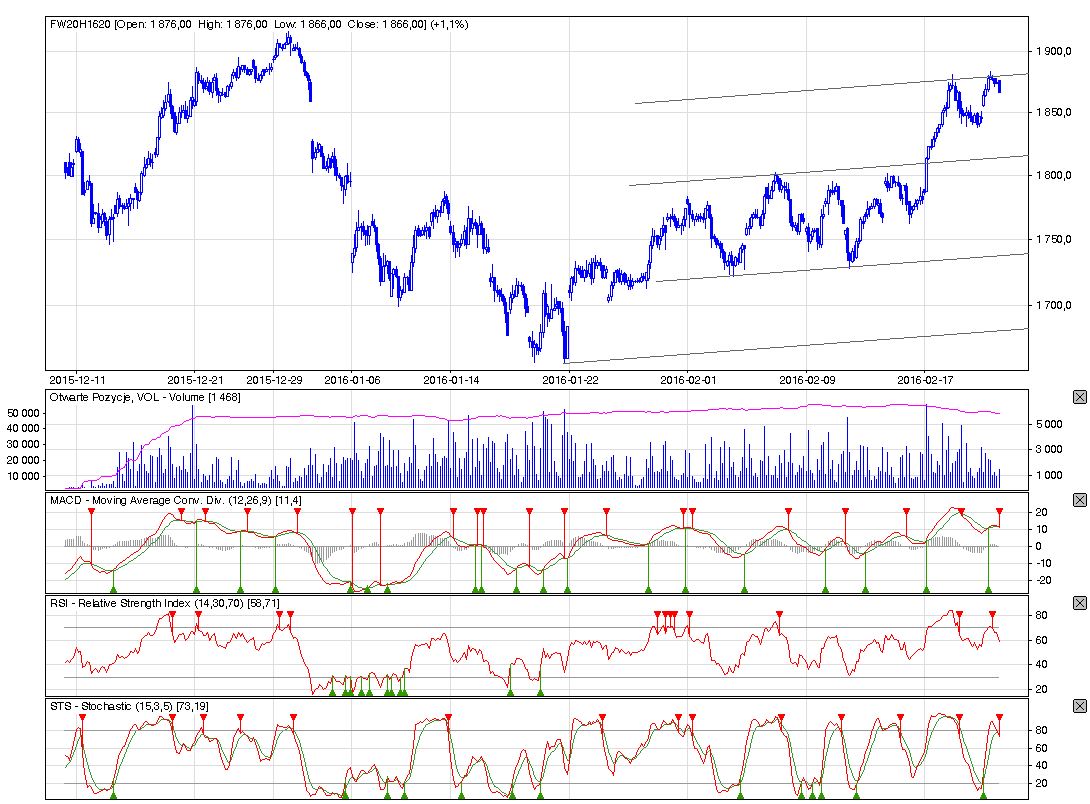Click the 2015-12-11 date label
The width and height of the screenshot is (1090, 804).
tap(77, 380)
